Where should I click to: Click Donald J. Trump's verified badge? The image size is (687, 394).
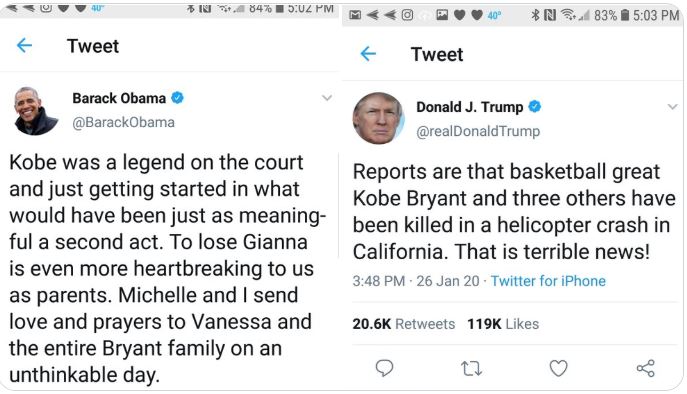535,106
